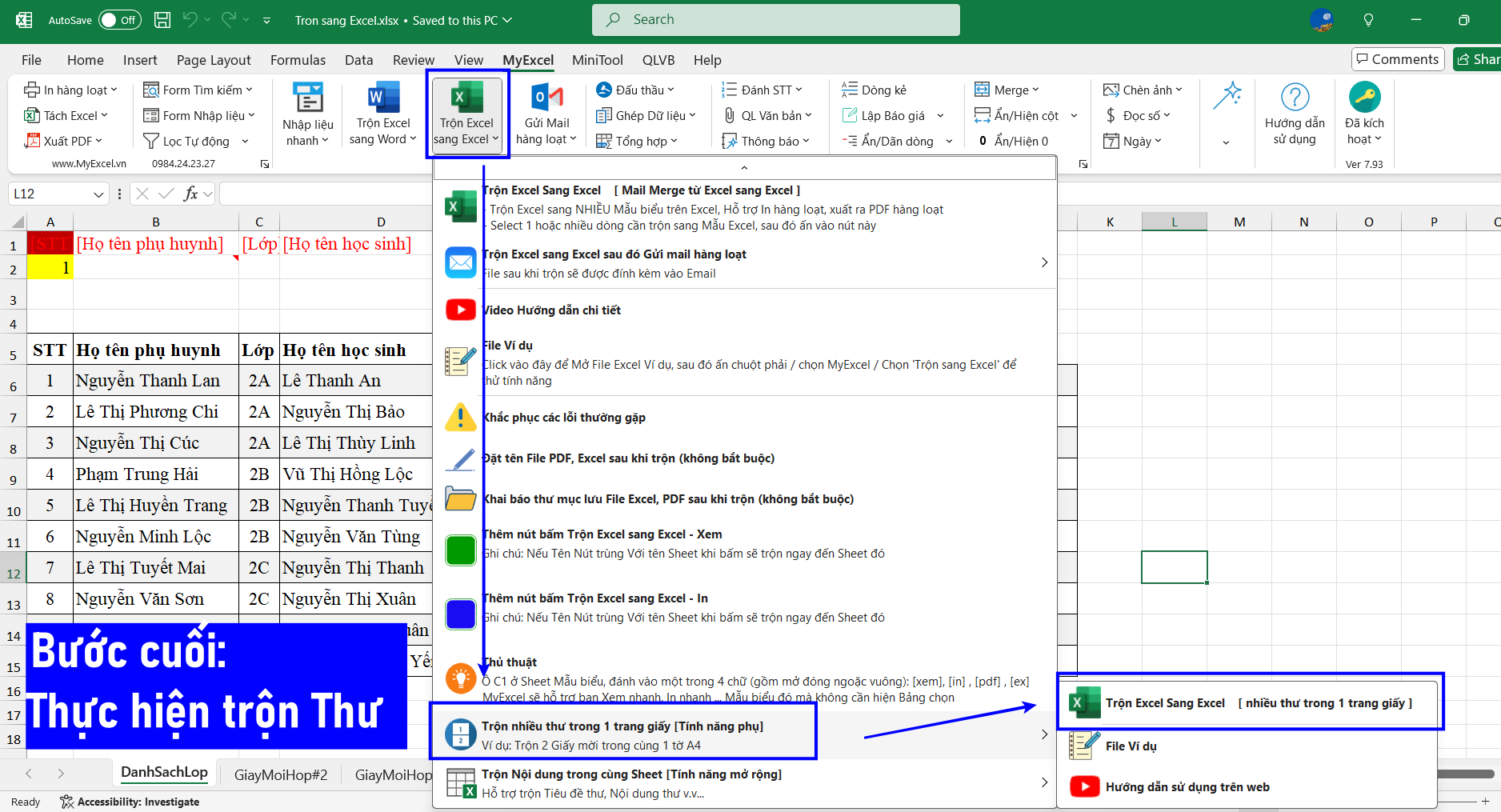
Task: Open the Name Box dropdown arrow
Action: coord(98,194)
